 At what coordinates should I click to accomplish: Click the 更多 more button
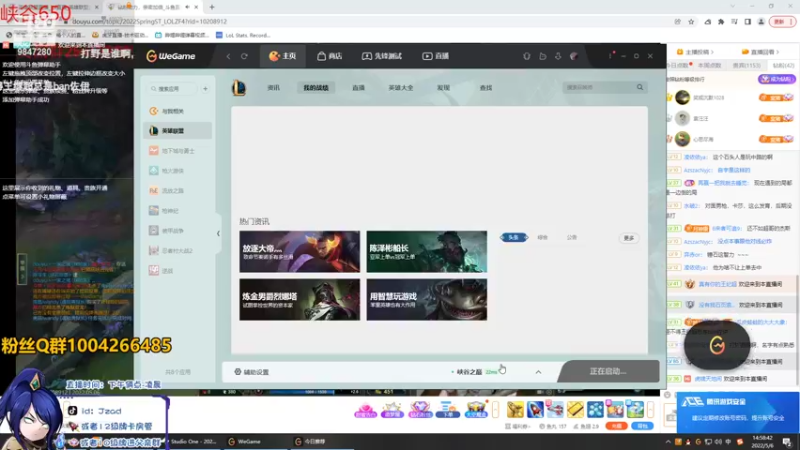tap(629, 238)
